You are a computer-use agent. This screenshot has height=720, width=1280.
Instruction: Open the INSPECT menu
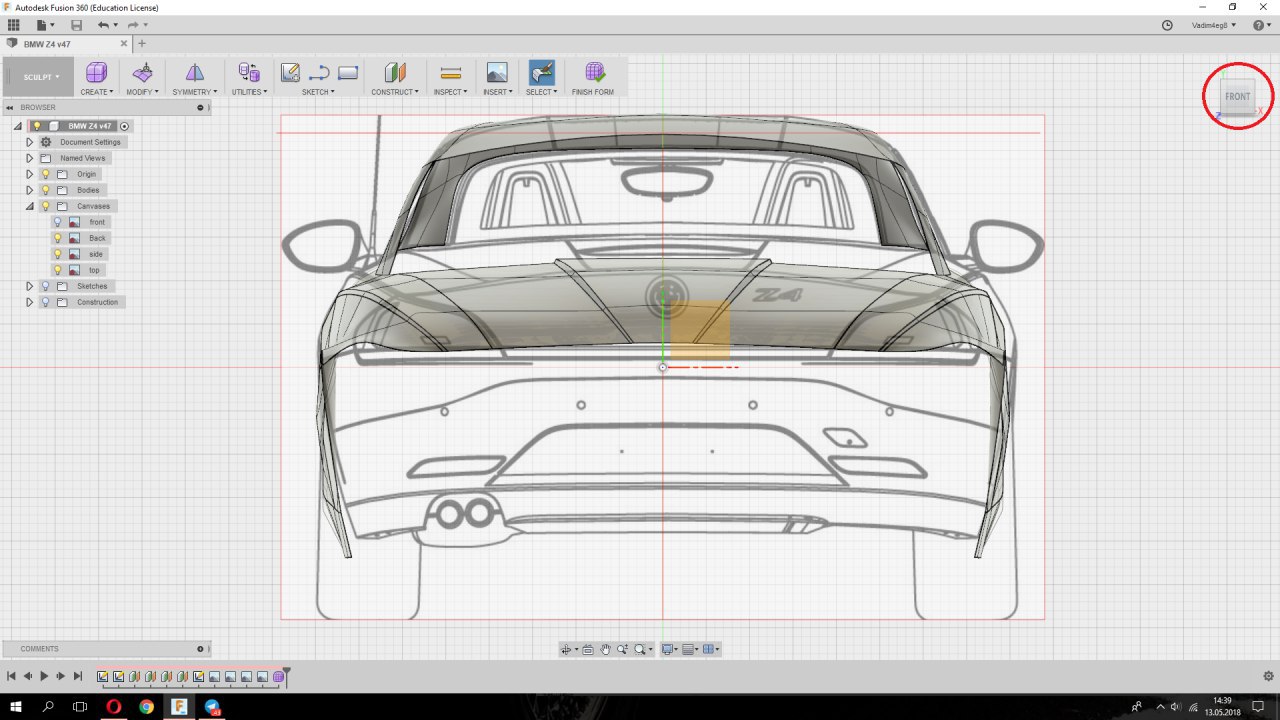[450, 92]
